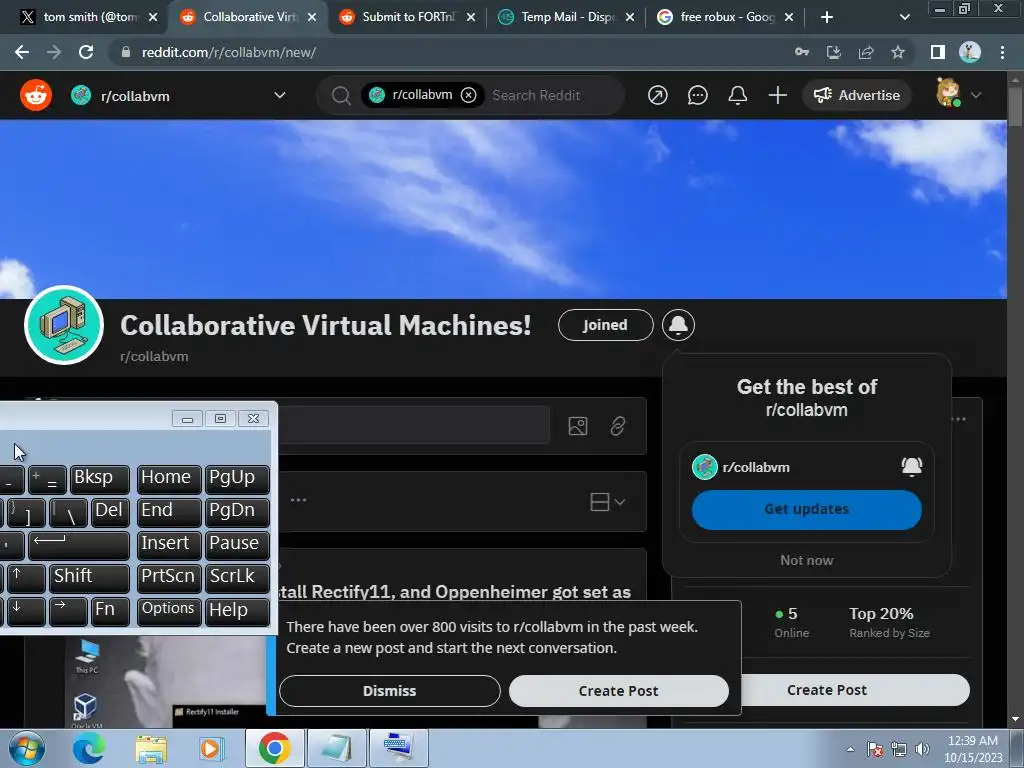Open Reddit notifications bell in header

(737, 95)
